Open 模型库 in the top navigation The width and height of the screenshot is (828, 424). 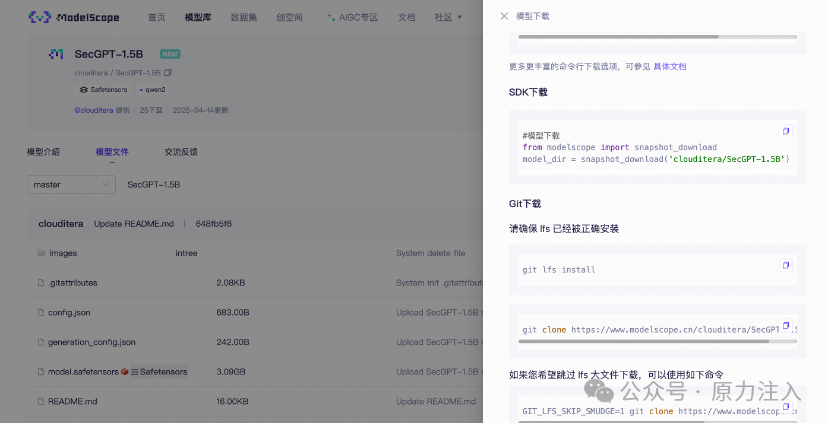click(198, 17)
